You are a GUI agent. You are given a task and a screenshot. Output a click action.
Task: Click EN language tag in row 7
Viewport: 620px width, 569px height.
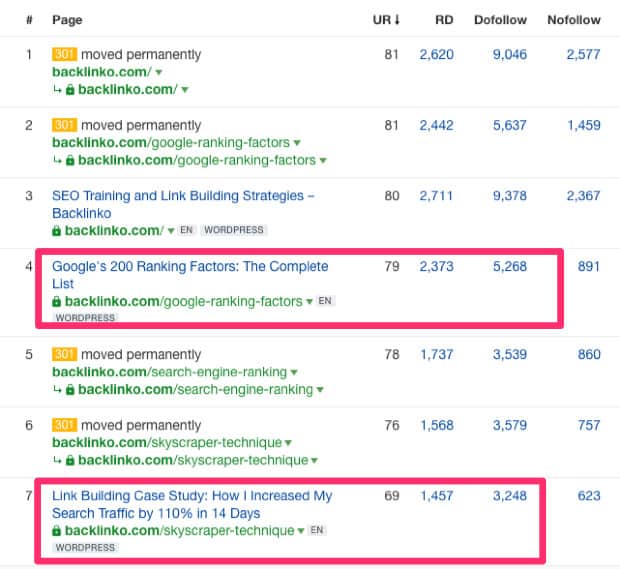pyautogui.click(x=317, y=530)
